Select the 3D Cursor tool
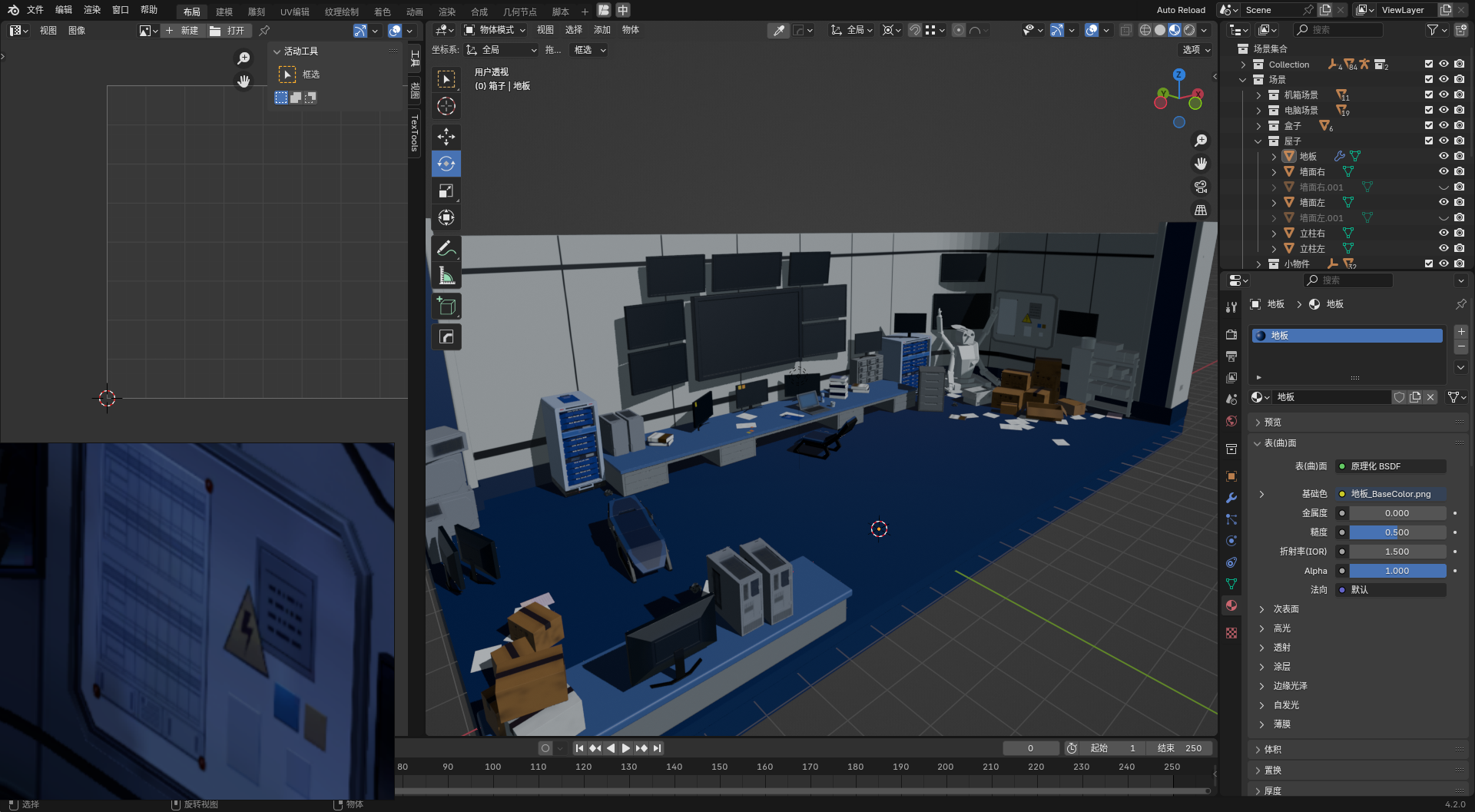1475x812 pixels. pos(446,106)
